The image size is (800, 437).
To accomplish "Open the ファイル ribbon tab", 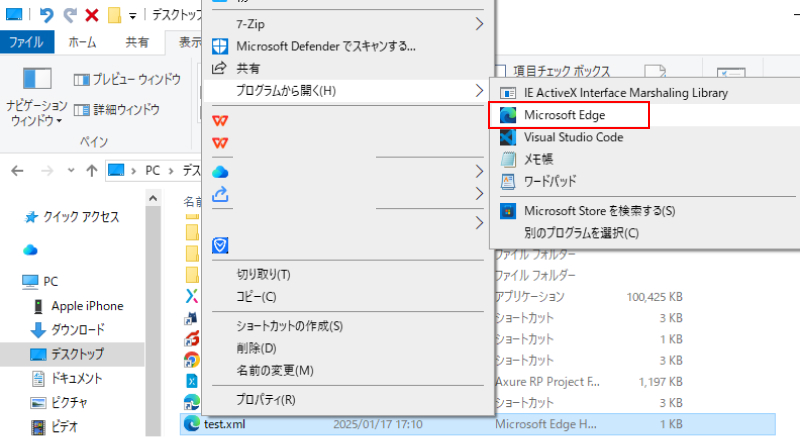I will pos(27,42).
